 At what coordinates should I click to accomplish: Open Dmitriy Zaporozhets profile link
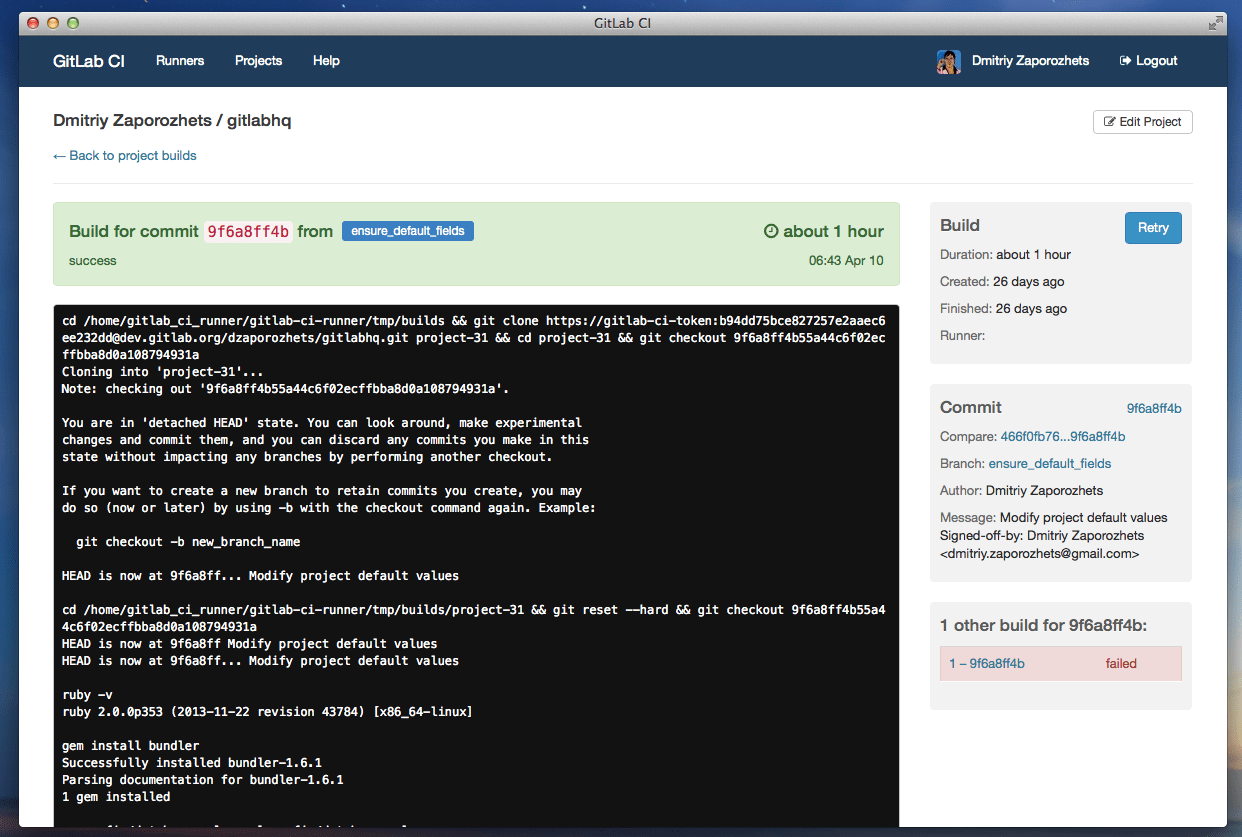[1030, 61]
